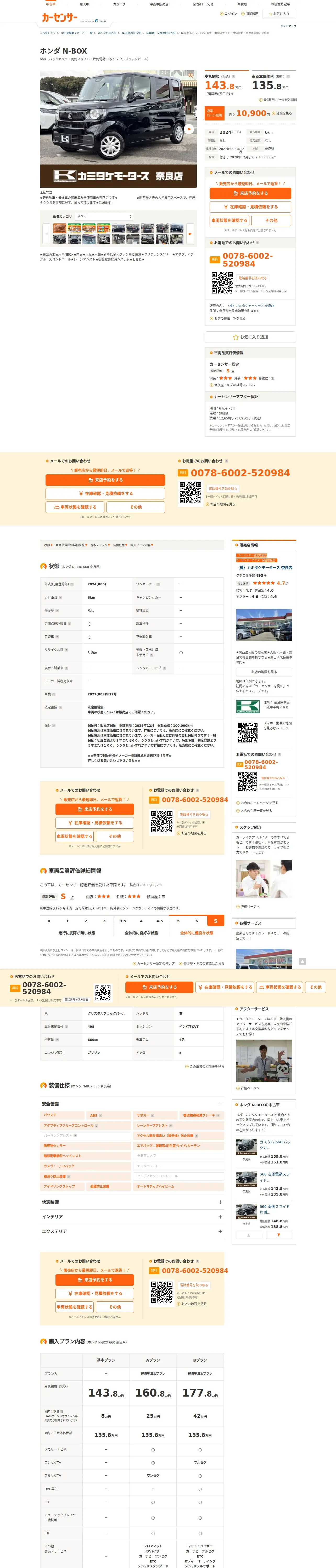The image size is (336, 1568).
Task: Jump to the 車両品質評価詳細情報 anchor
Action: click(71, 545)
